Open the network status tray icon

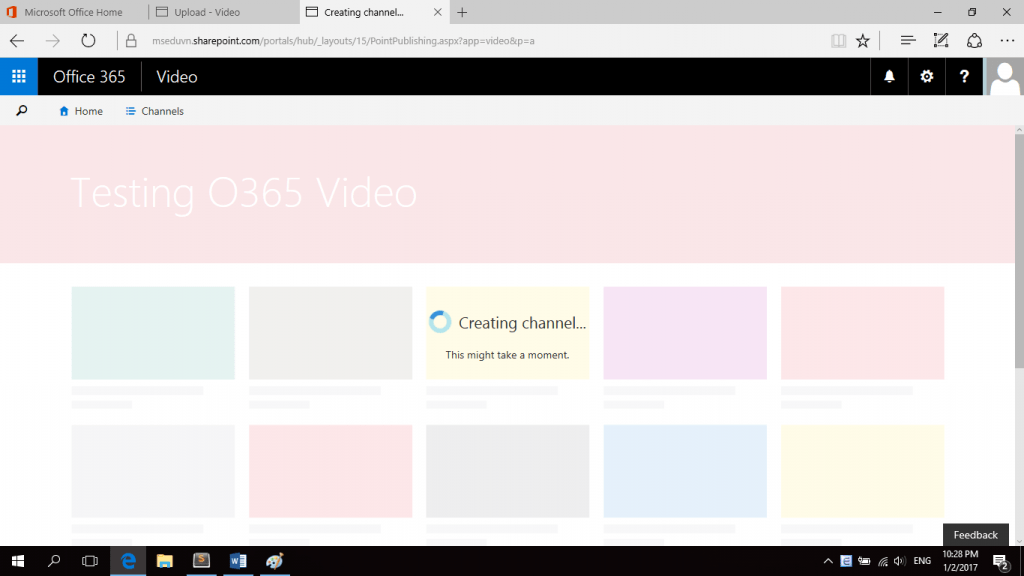click(882, 561)
